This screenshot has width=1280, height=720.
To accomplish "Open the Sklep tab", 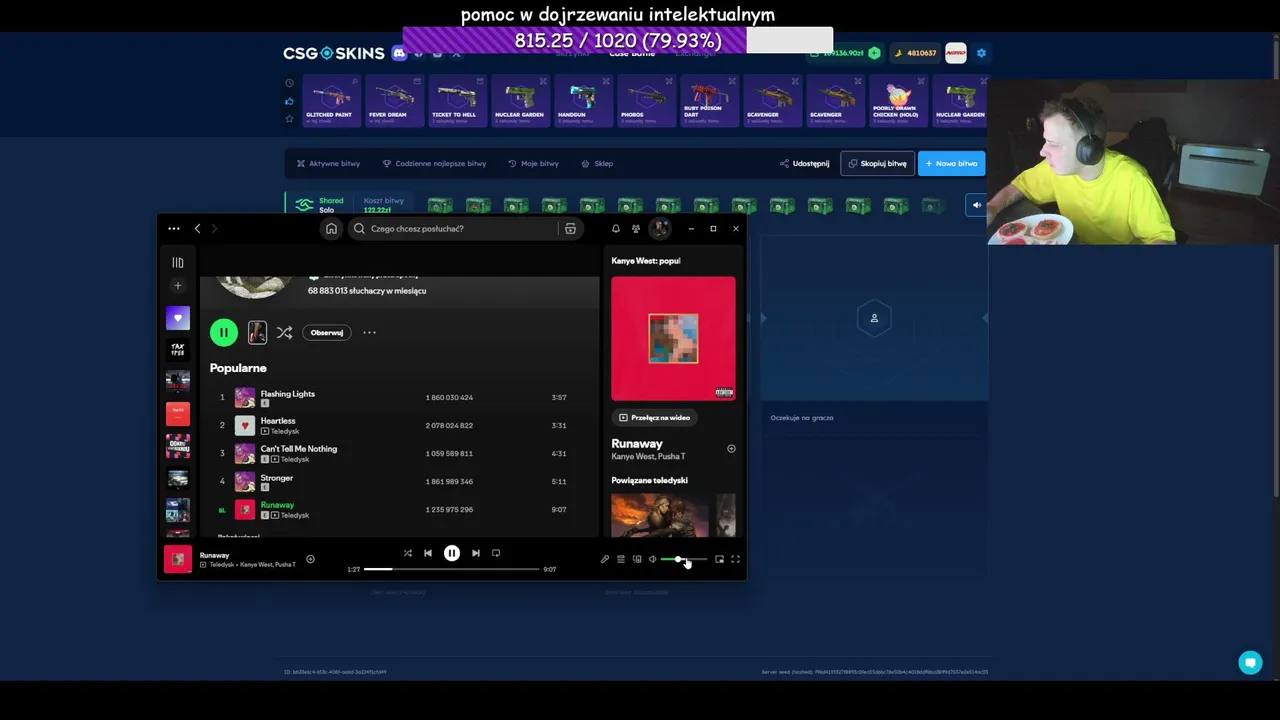I will 597,164.
